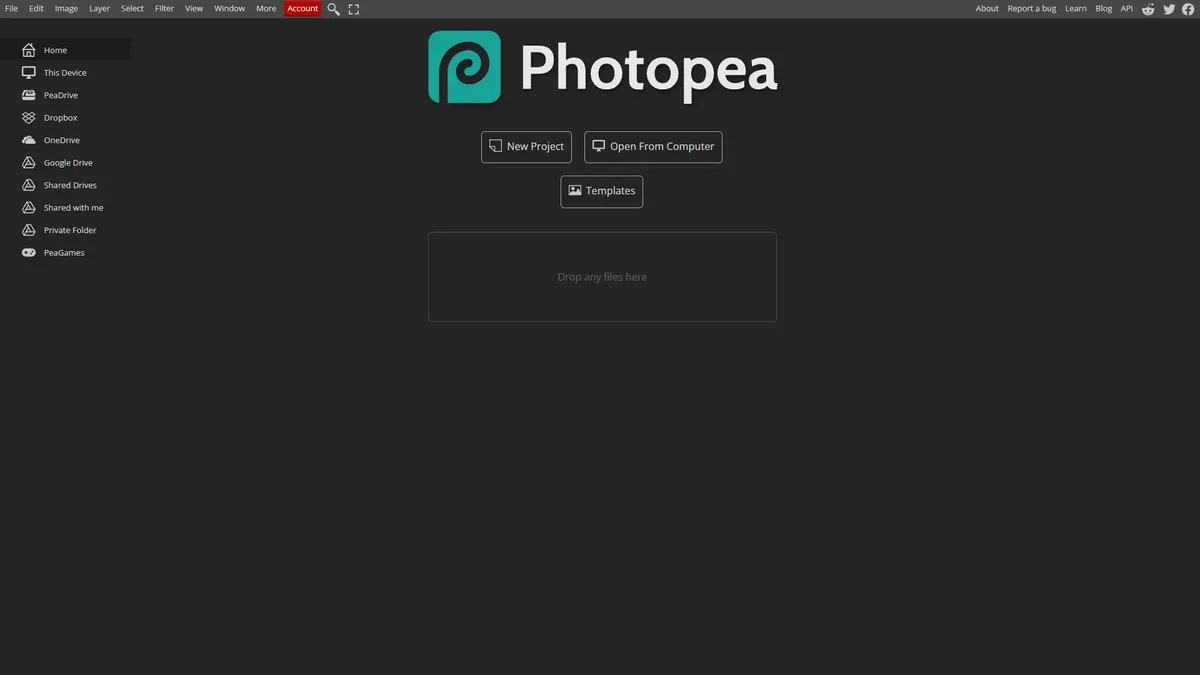Expand the More menu
Viewport: 1200px width, 675px height.
pyautogui.click(x=266, y=9)
